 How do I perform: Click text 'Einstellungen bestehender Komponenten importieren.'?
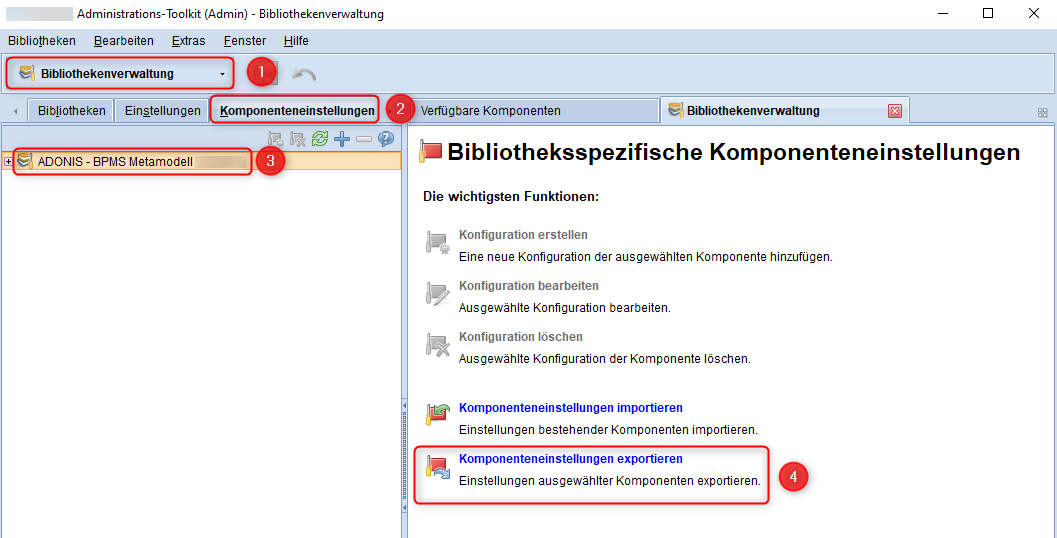pyautogui.click(x=609, y=429)
